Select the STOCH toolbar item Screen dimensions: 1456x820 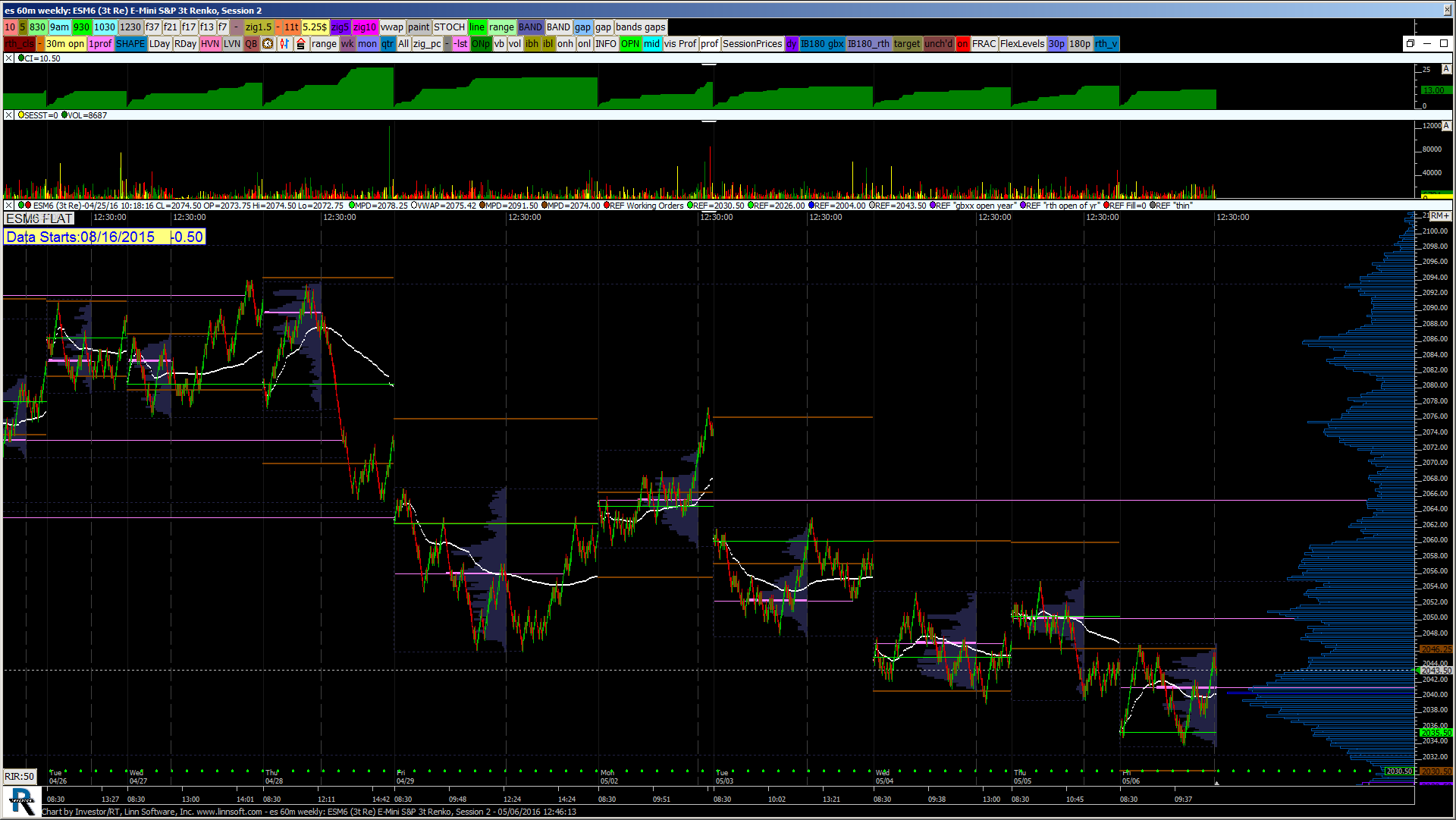pyautogui.click(x=449, y=27)
